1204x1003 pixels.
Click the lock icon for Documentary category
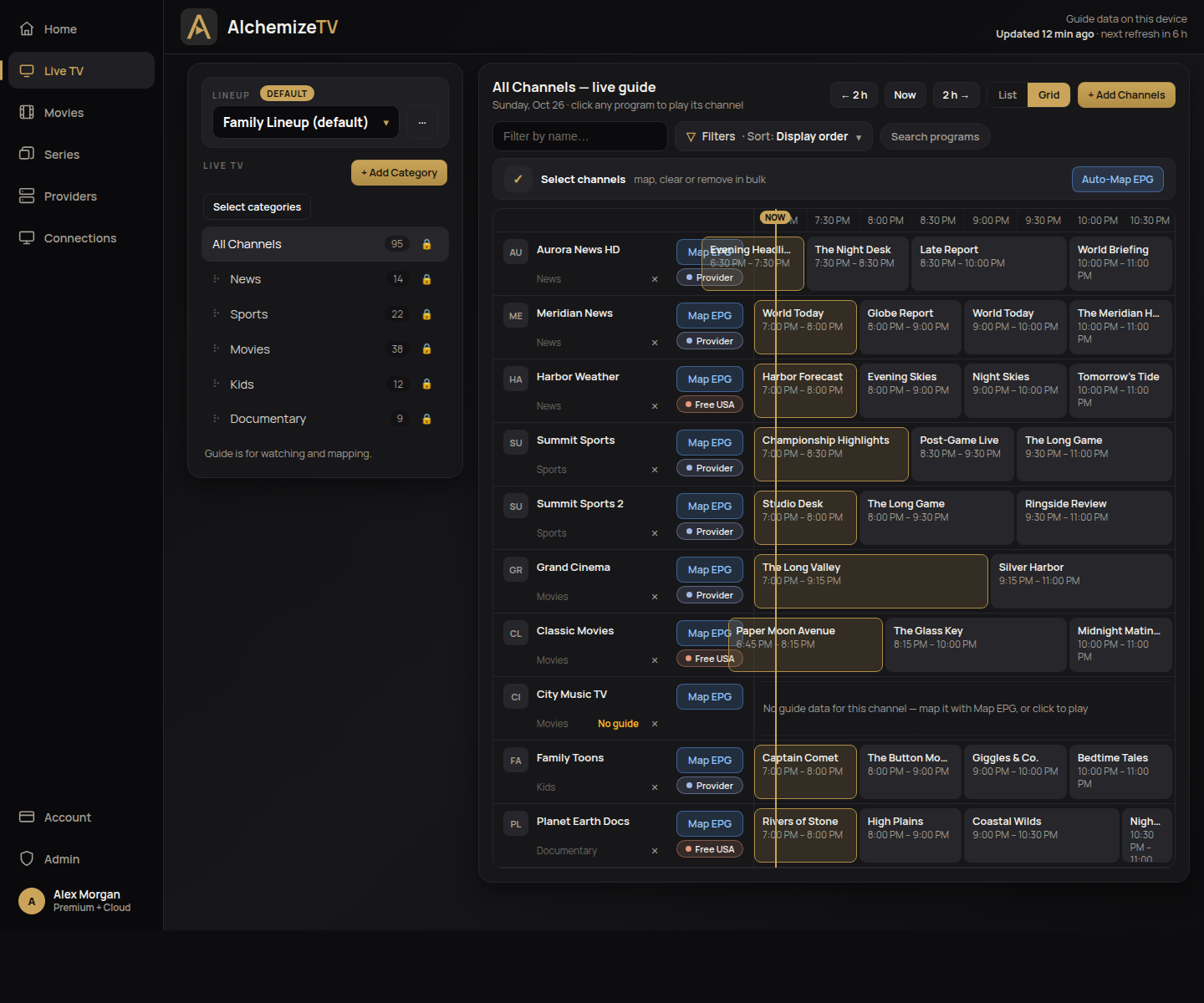426,419
